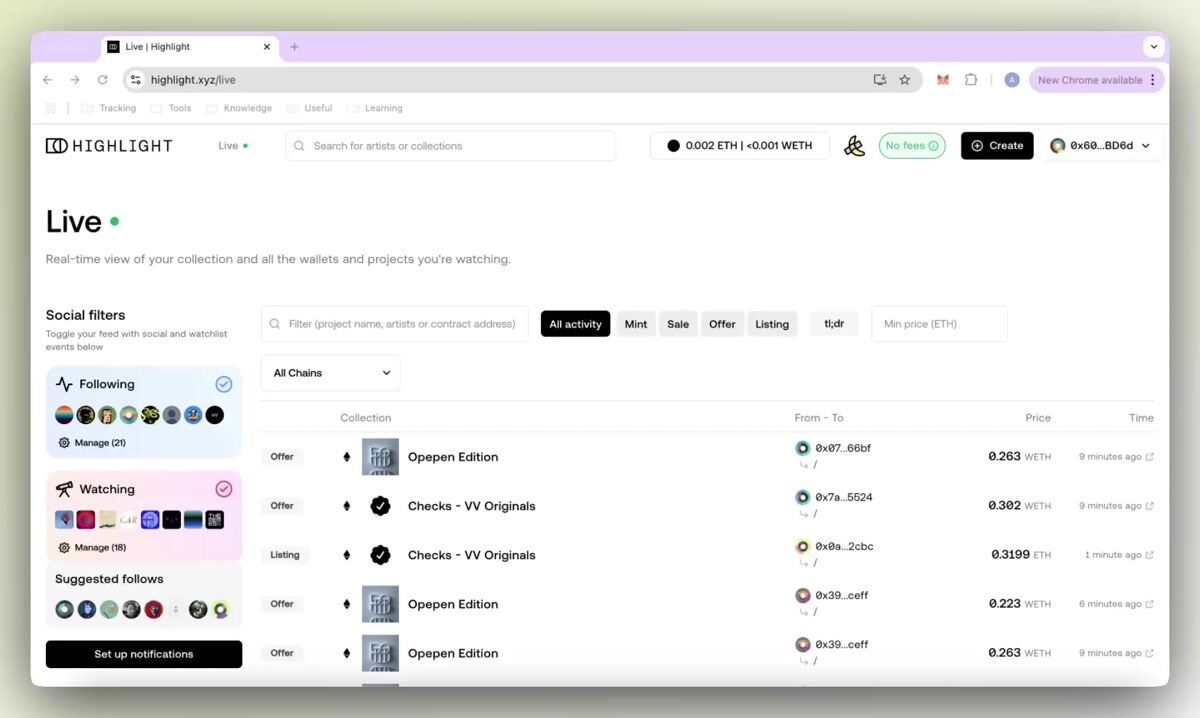Screen dimensions: 1200x718
Task: Click the No fees badge
Action: point(912,146)
